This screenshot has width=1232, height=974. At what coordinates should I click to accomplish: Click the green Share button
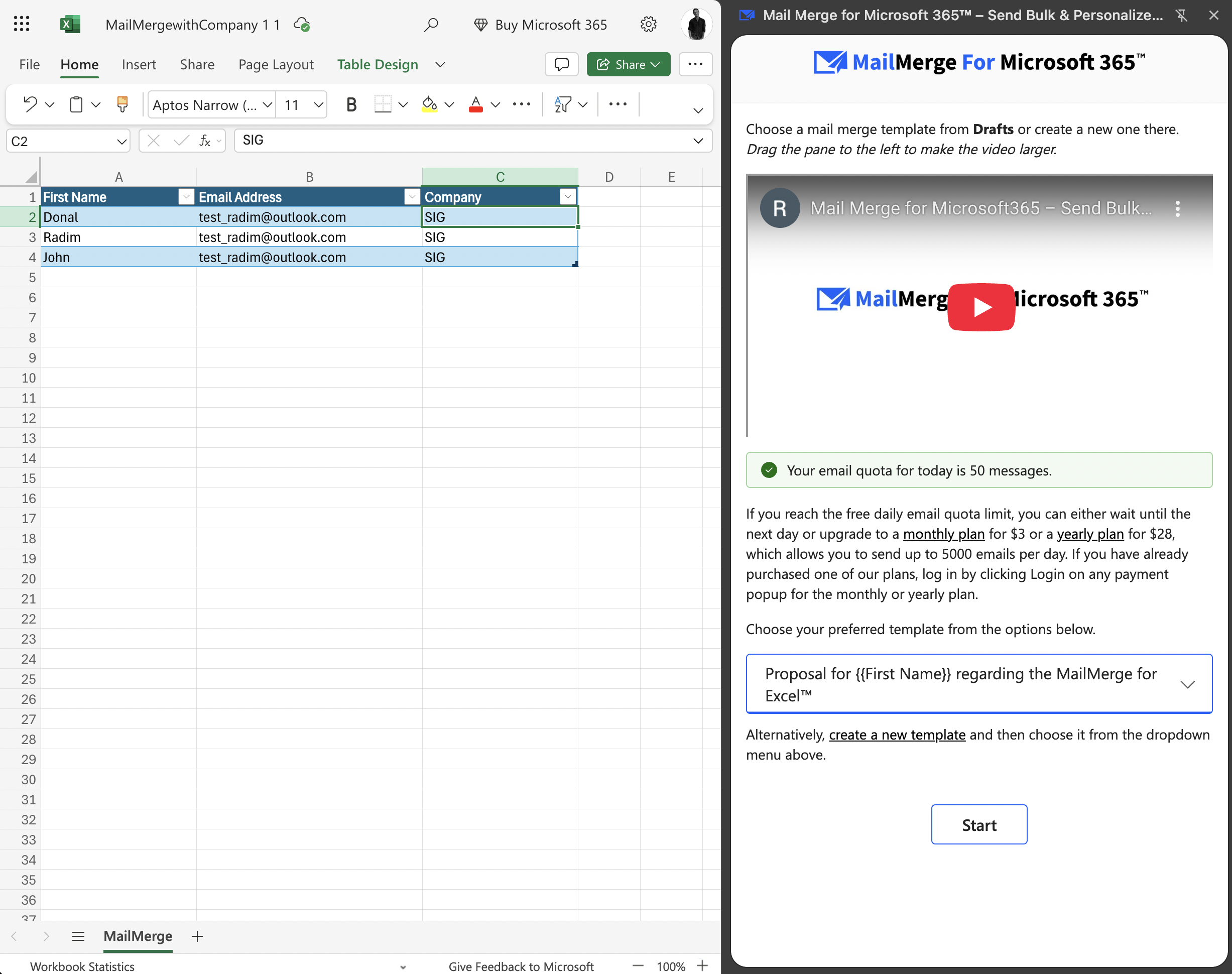click(628, 64)
